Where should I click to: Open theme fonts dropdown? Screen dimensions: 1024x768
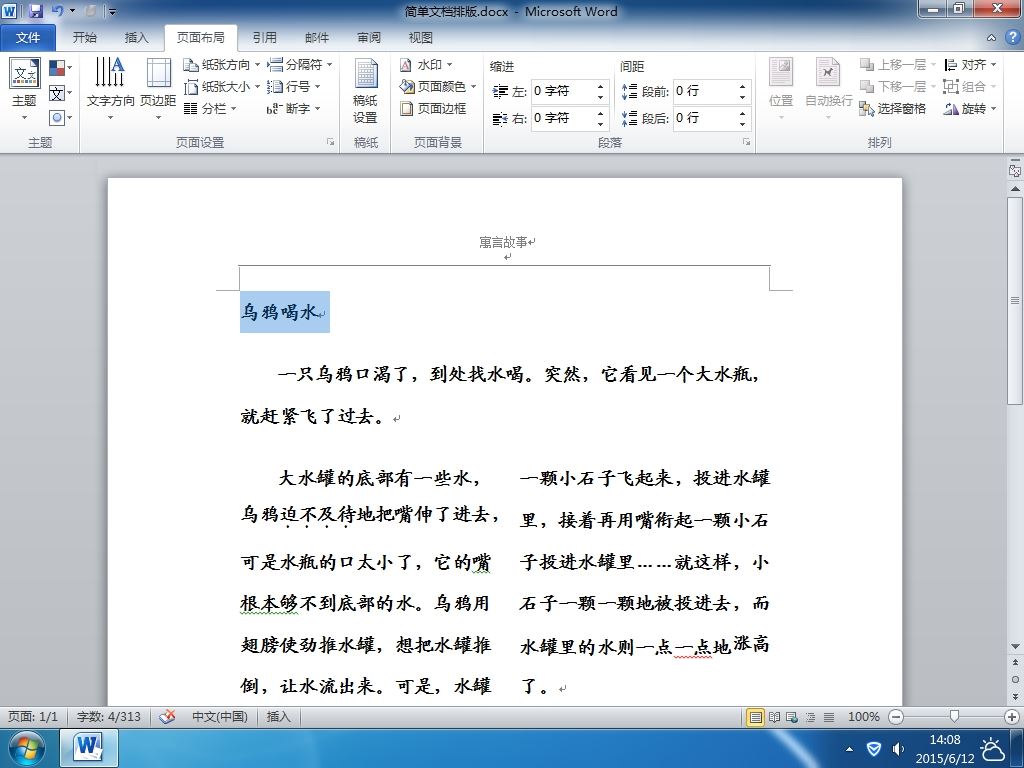pyautogui.click(x=60, y=93)
